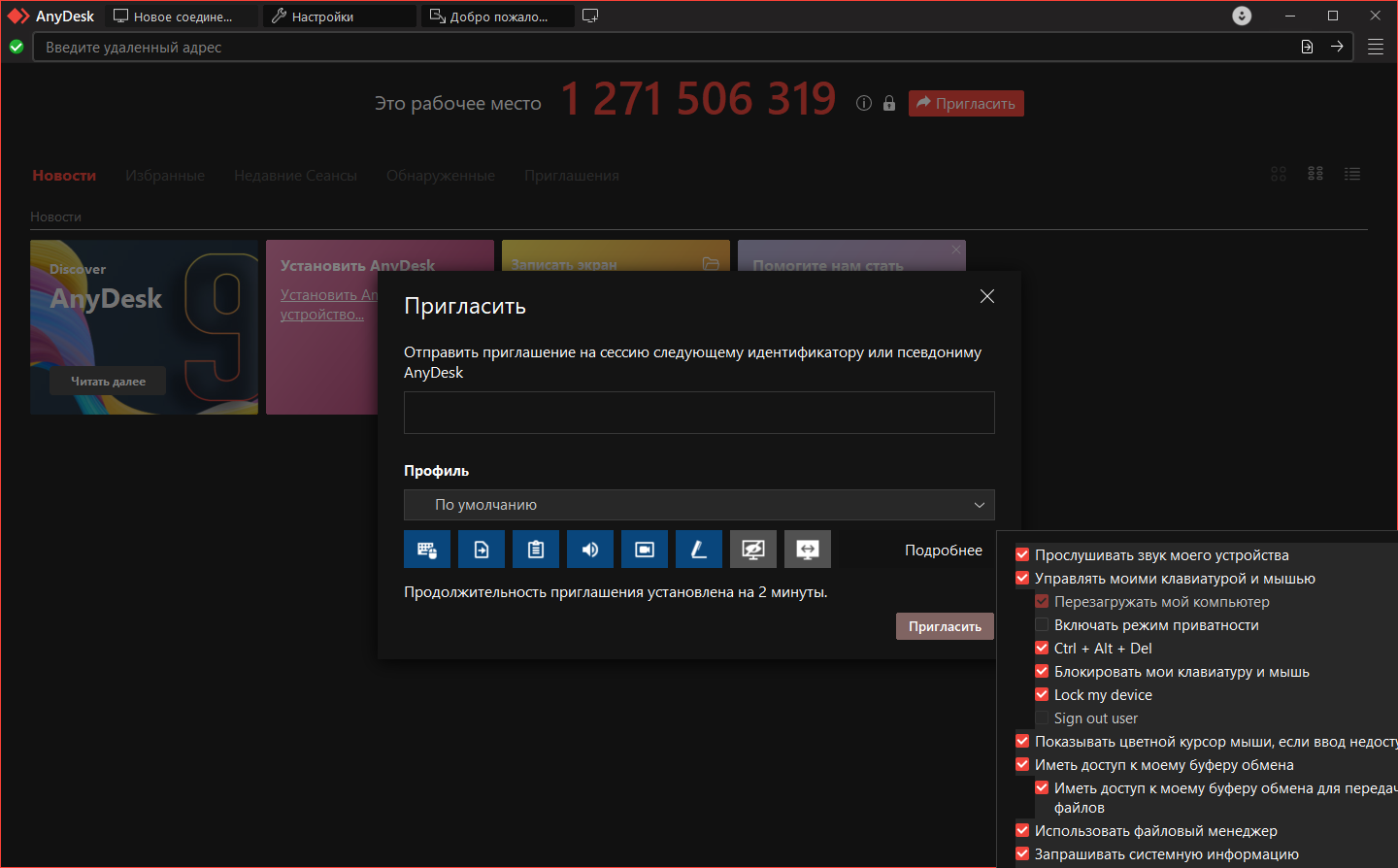The width and height of the screenshot is (1398, 868).
Task: Open the Избранные section
Action: [x=165, y=176]
